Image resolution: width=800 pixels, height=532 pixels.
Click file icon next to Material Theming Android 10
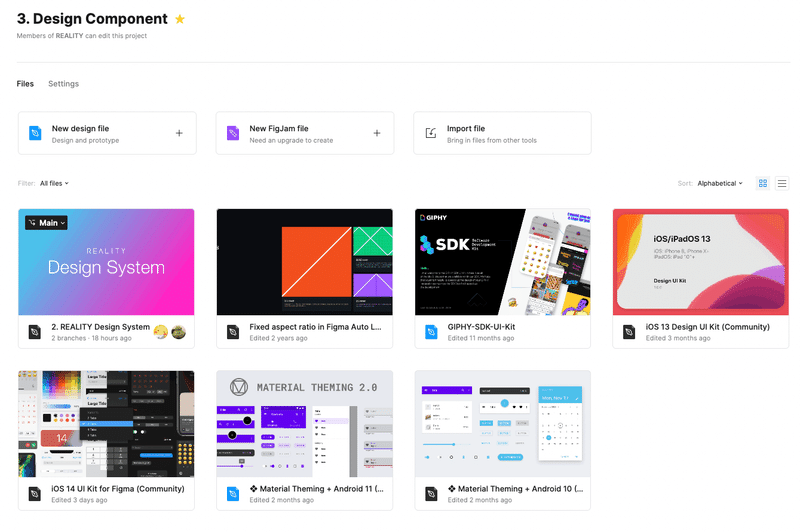click(x=431, y=494)
